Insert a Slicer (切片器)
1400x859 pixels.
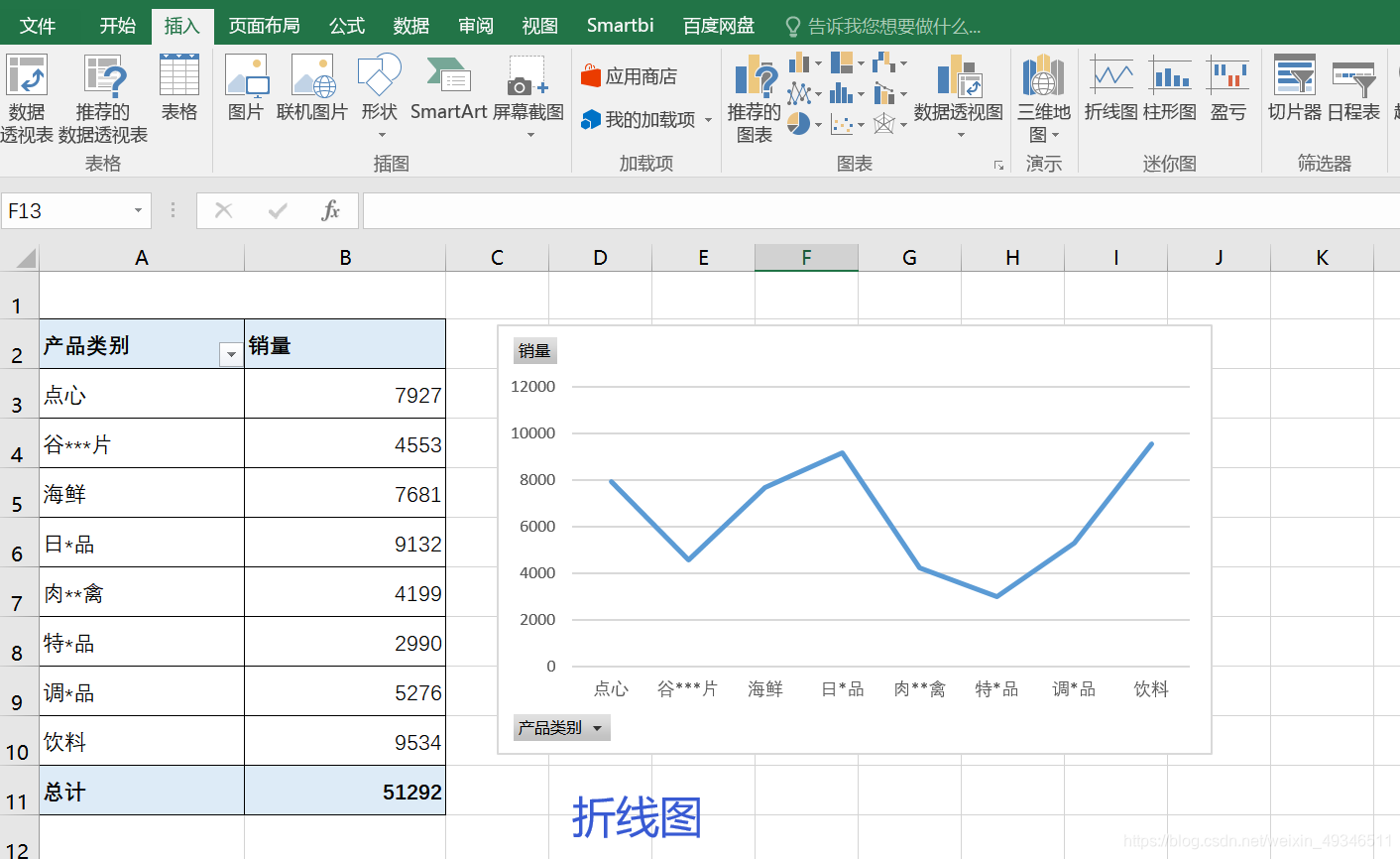[1295, 89]
